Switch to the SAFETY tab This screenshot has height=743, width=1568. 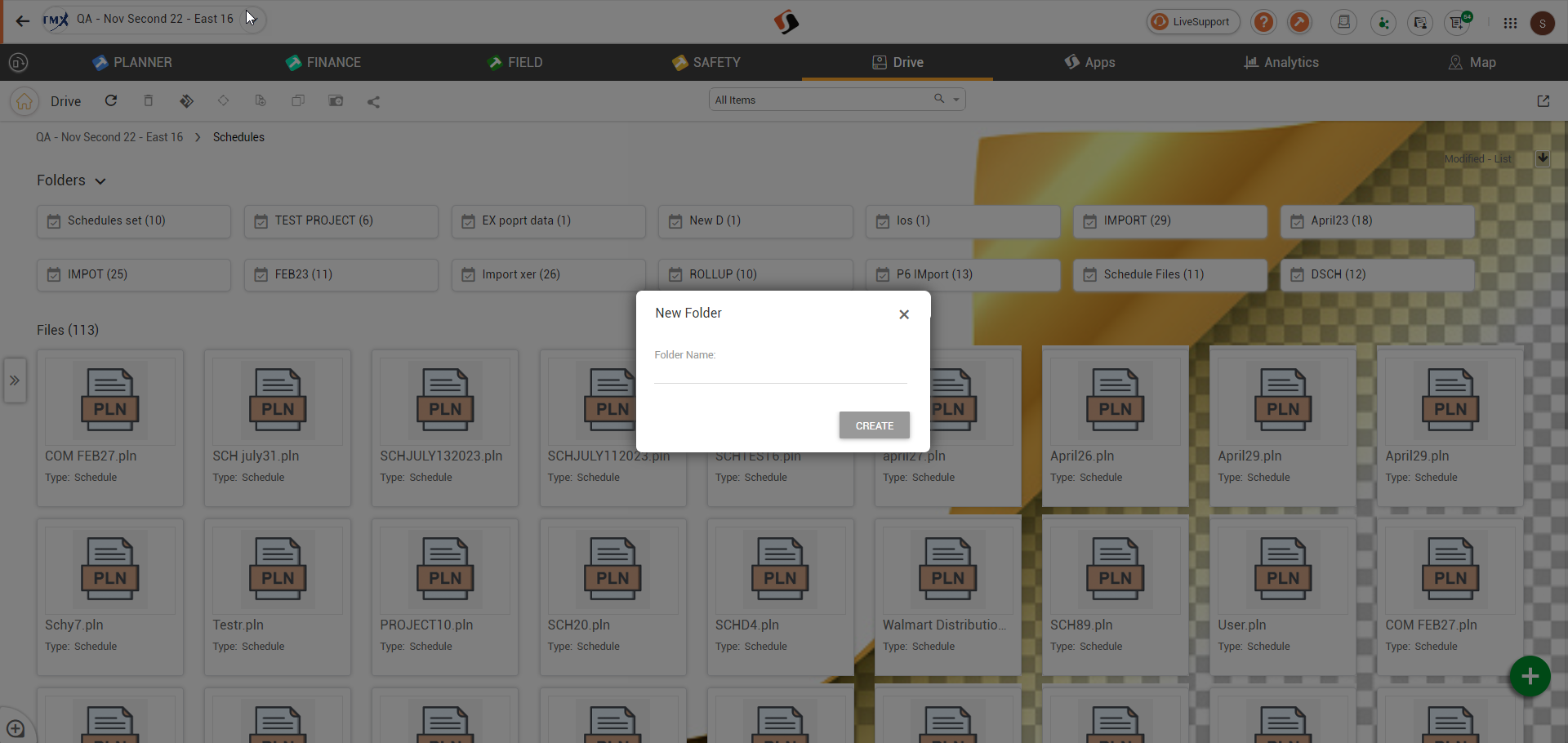tap(706, 62)
